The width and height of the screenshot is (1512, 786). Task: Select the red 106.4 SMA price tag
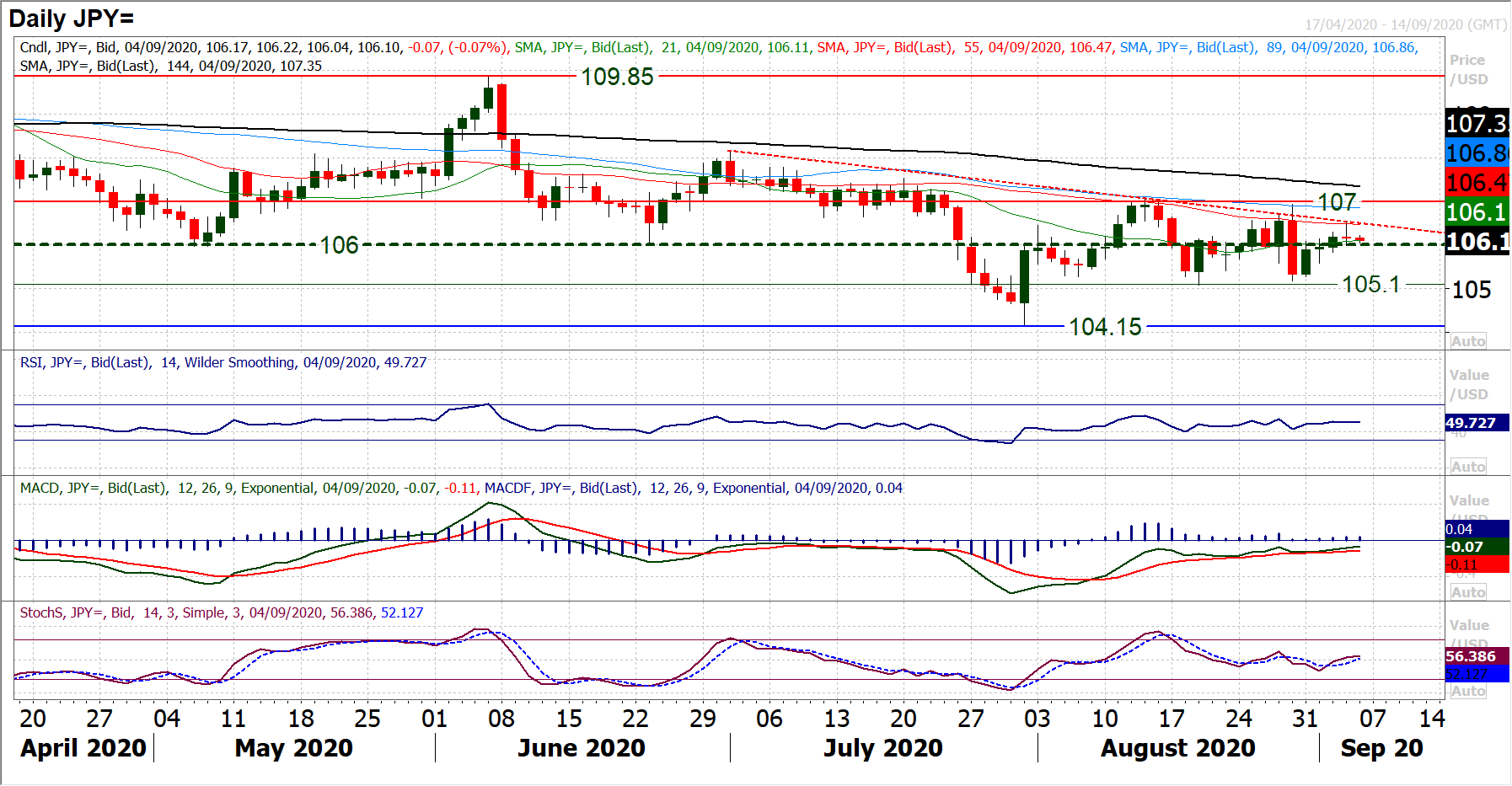1476,183
